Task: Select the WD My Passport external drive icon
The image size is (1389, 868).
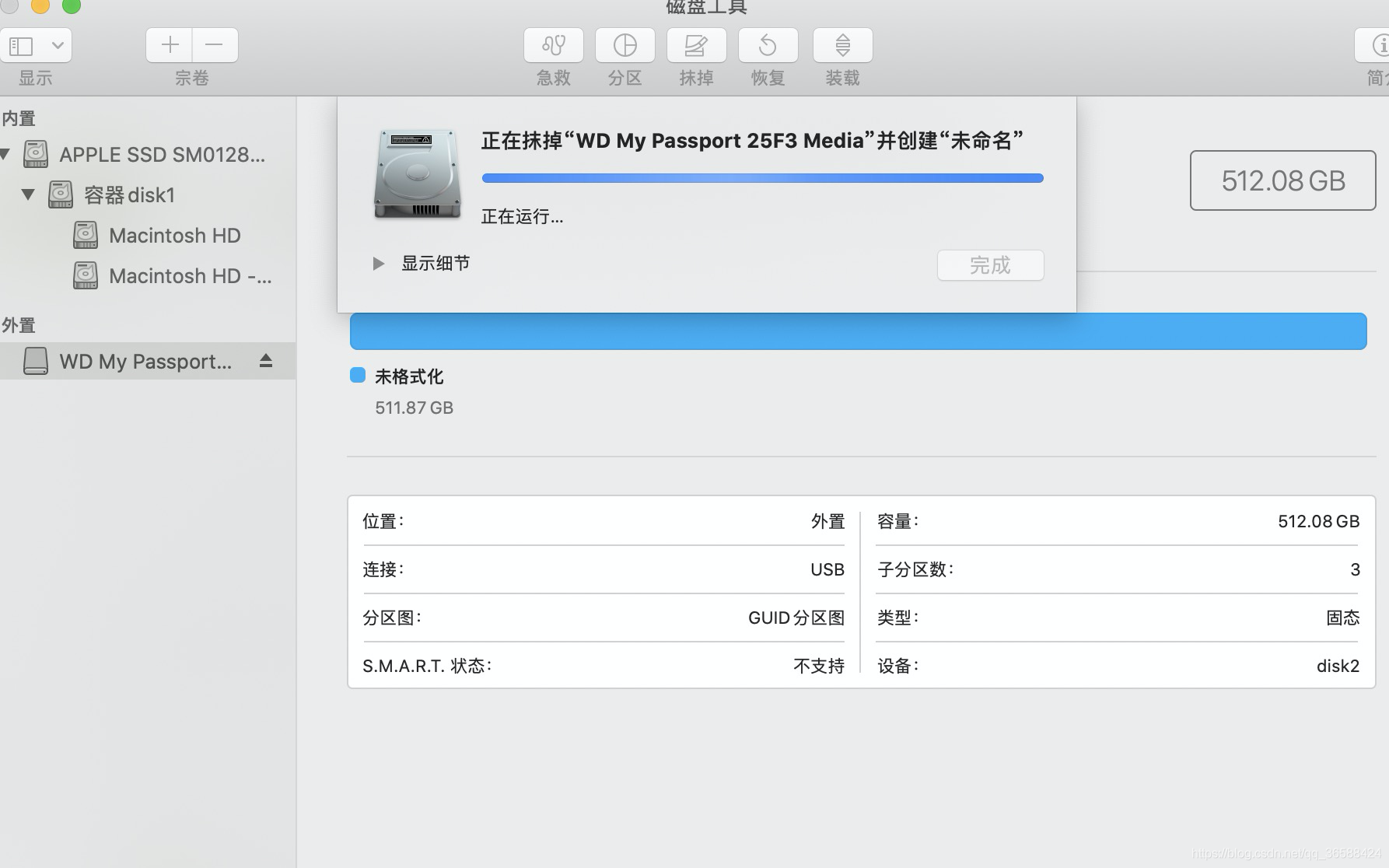Action: coord(36,361)
